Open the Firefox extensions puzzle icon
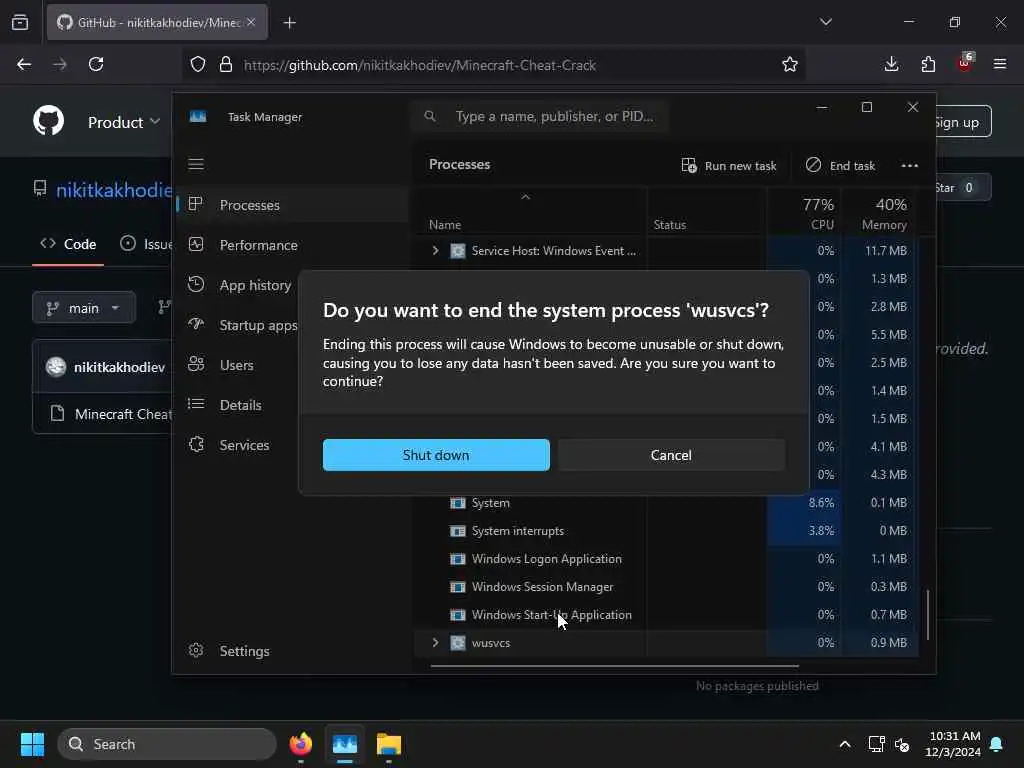 coord(928,65)
